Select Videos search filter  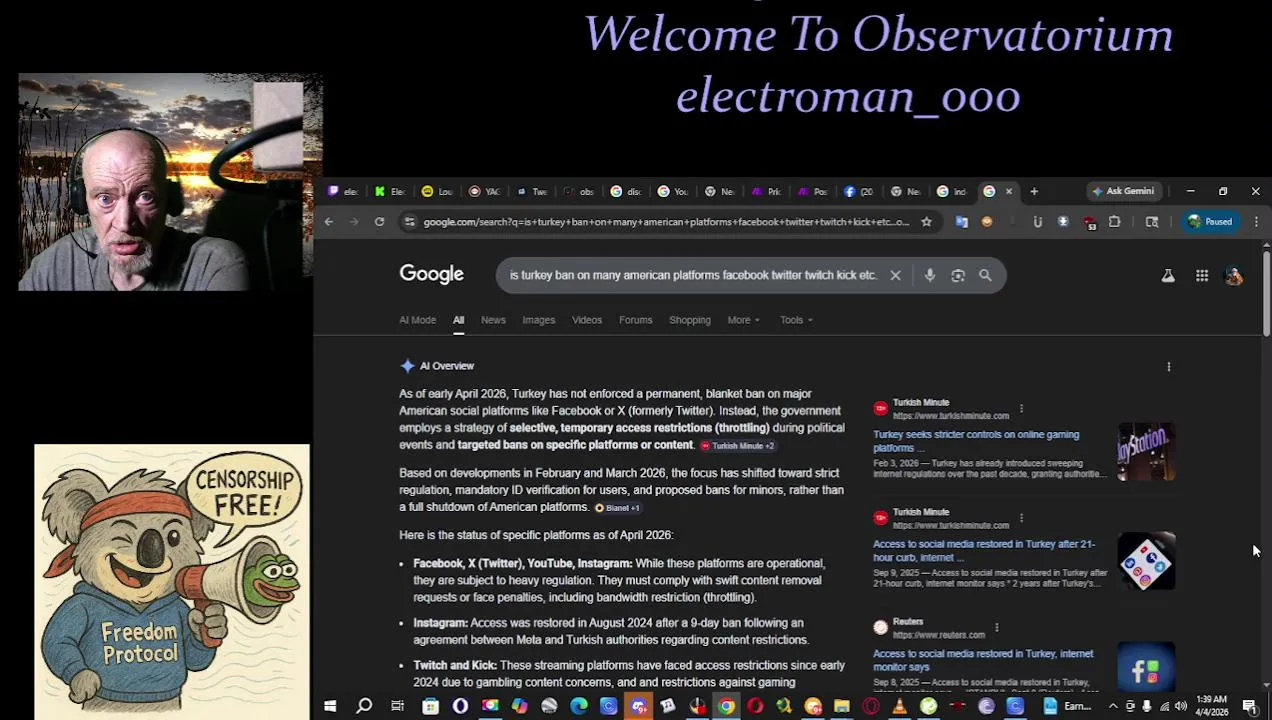coord(587,320)
